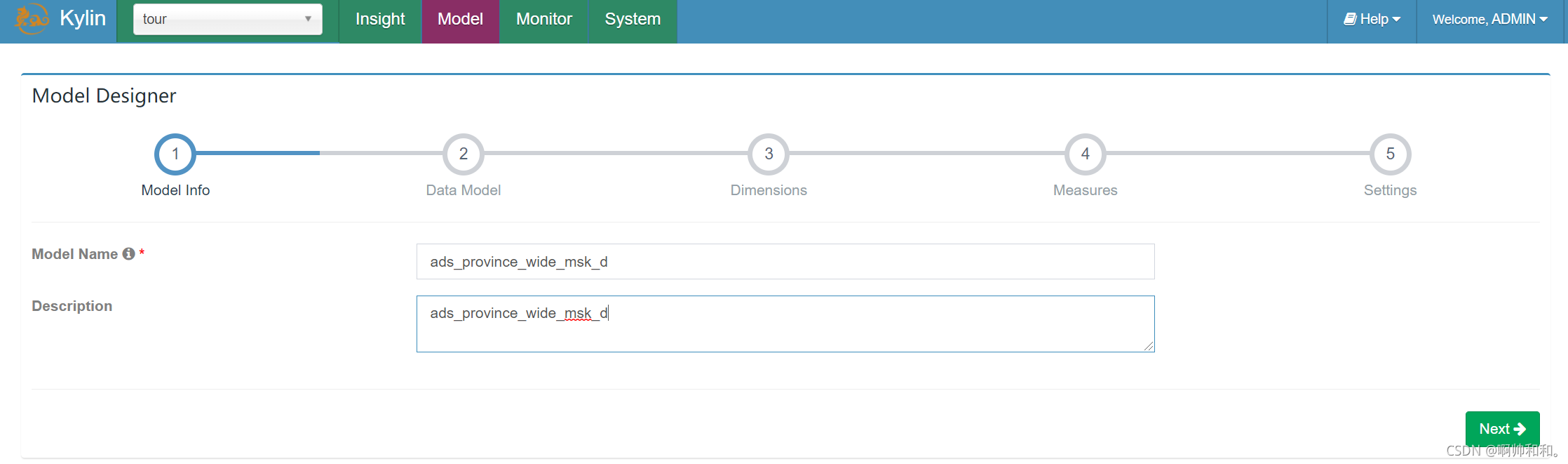Screen dimensions: 1568x464
Task: Go to step 5 Settings circle
Action: [x=1390, y=154]
